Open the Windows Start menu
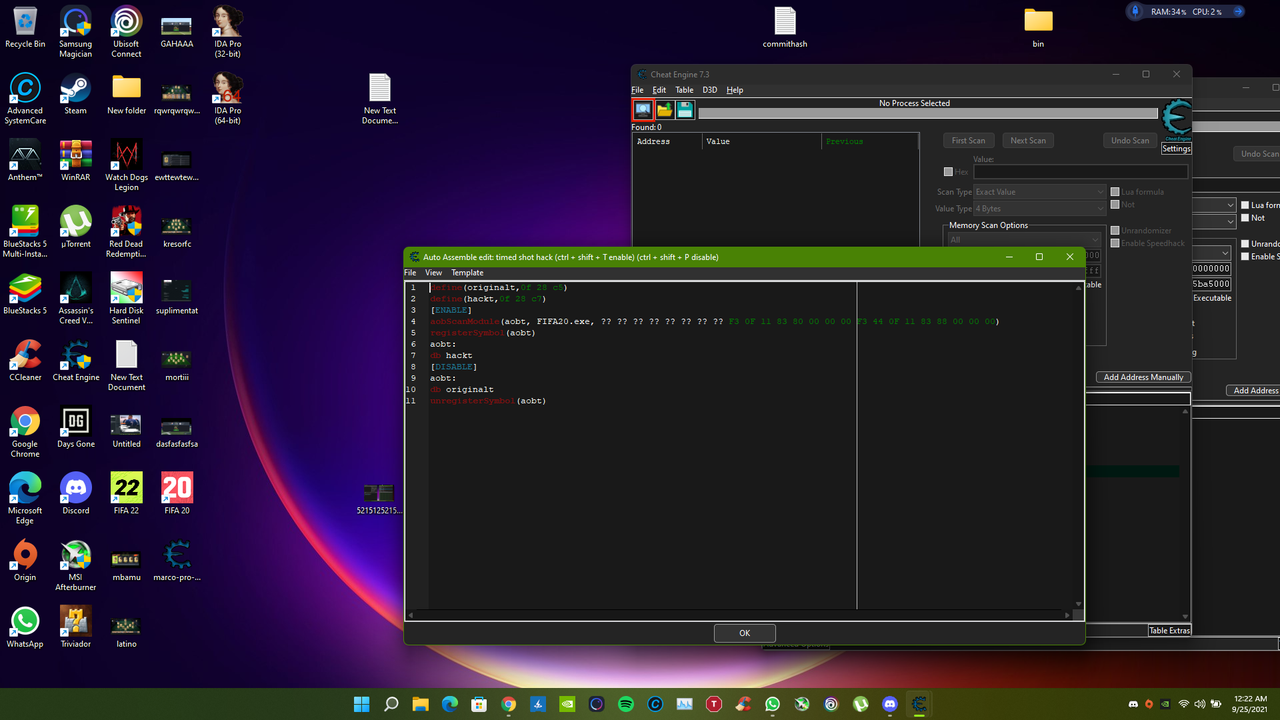The height and width of the screenshot is (720, 1280). click(x=362, y=704)
